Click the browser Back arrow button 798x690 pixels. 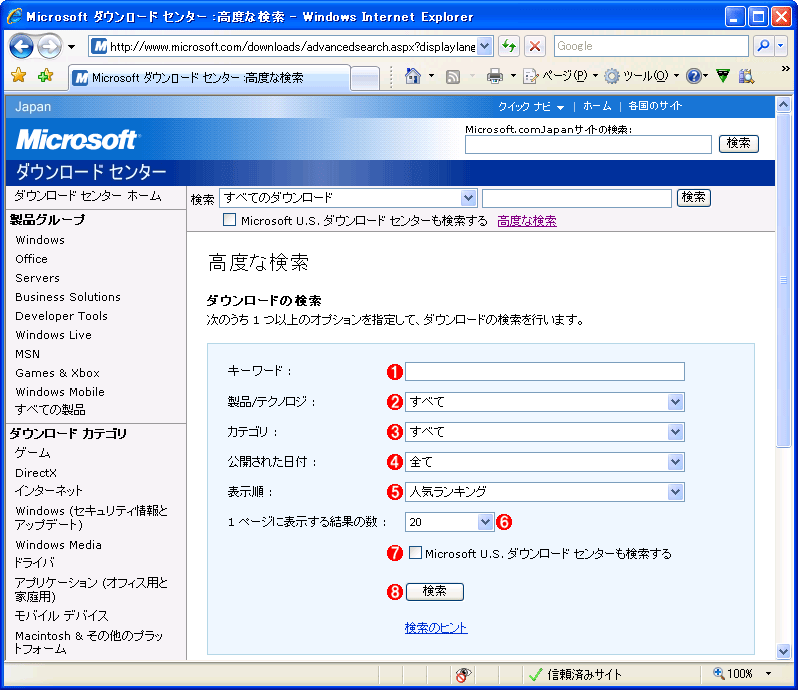[21, 46]
